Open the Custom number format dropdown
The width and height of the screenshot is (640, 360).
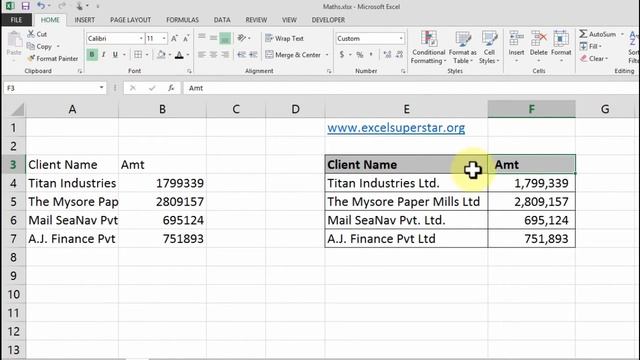pyautogui.click(x=401, y=38)
